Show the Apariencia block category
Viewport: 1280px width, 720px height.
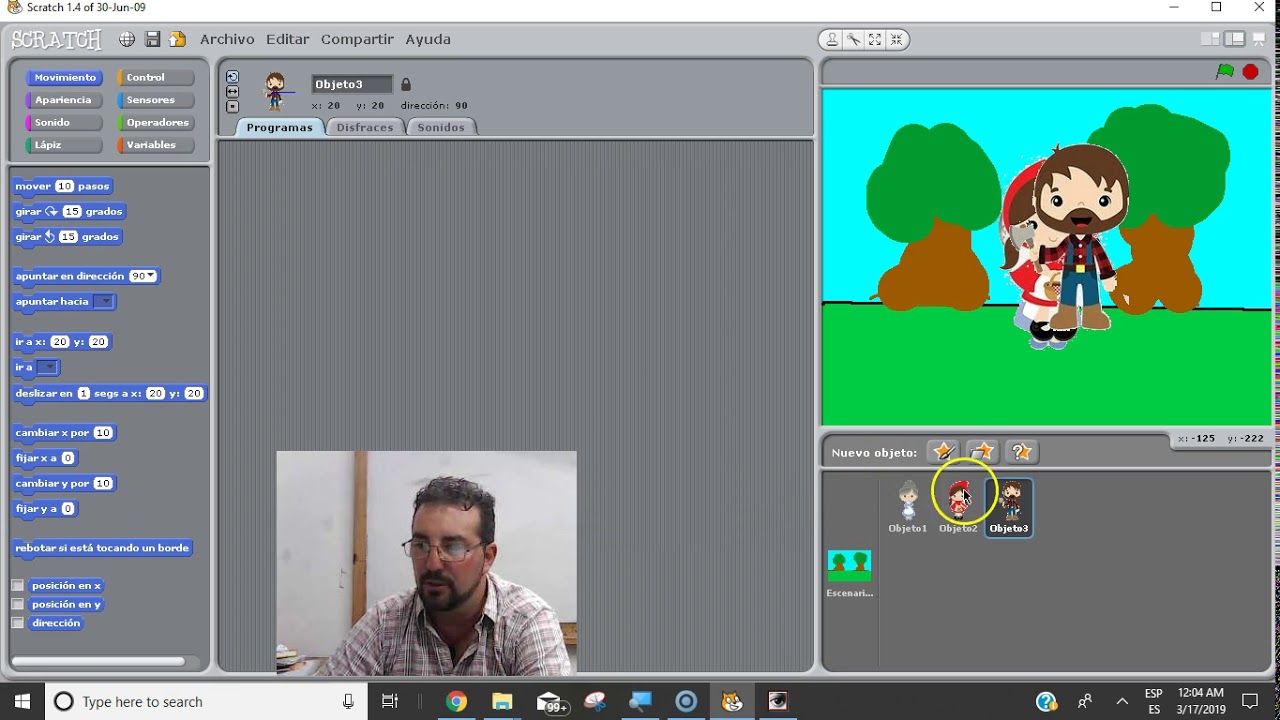pos(63,100)
